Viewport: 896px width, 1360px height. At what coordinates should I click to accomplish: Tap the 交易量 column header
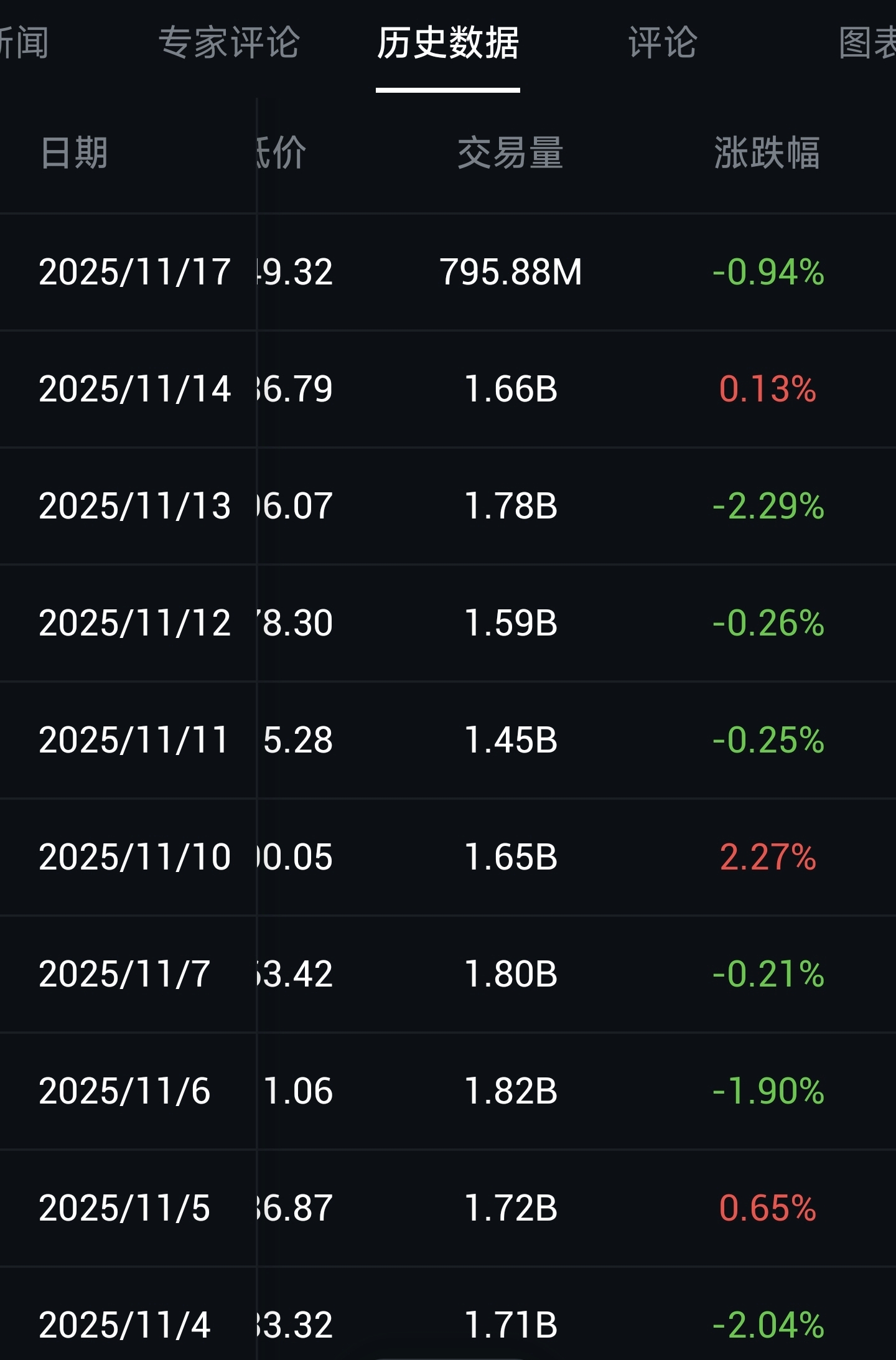(x=510, y=153)
